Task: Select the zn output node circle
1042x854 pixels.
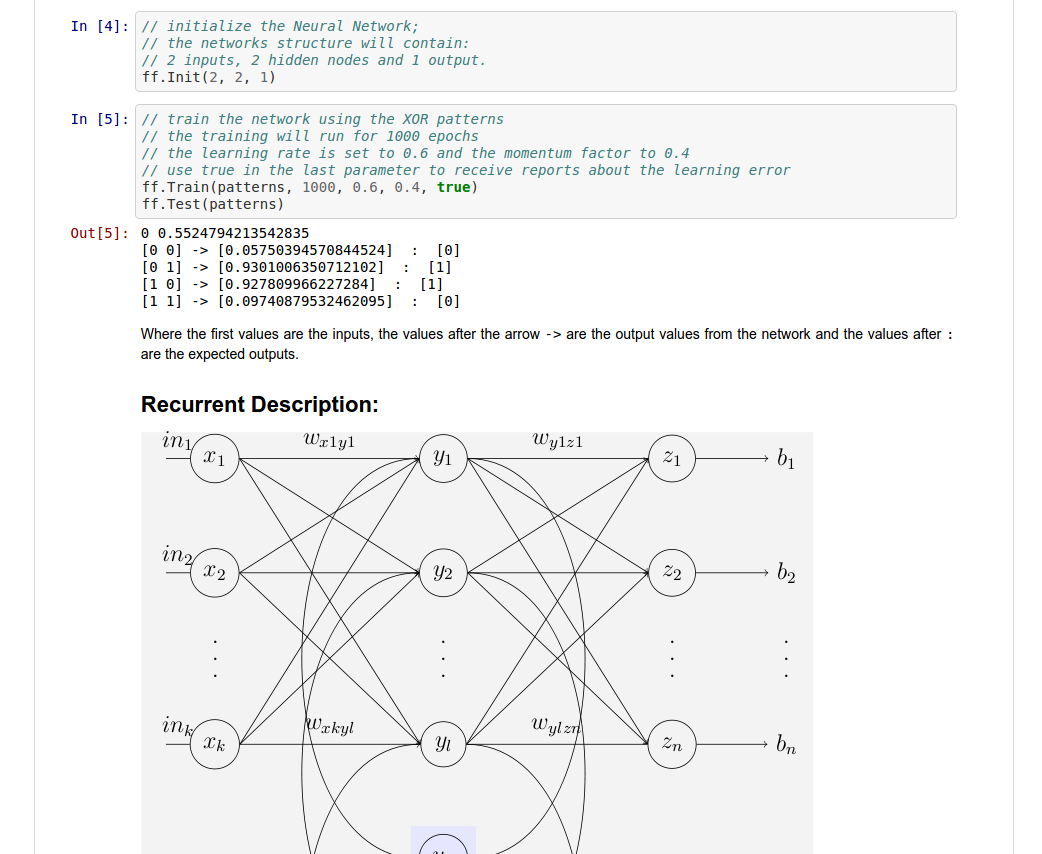Action: [x=672, y=744]
